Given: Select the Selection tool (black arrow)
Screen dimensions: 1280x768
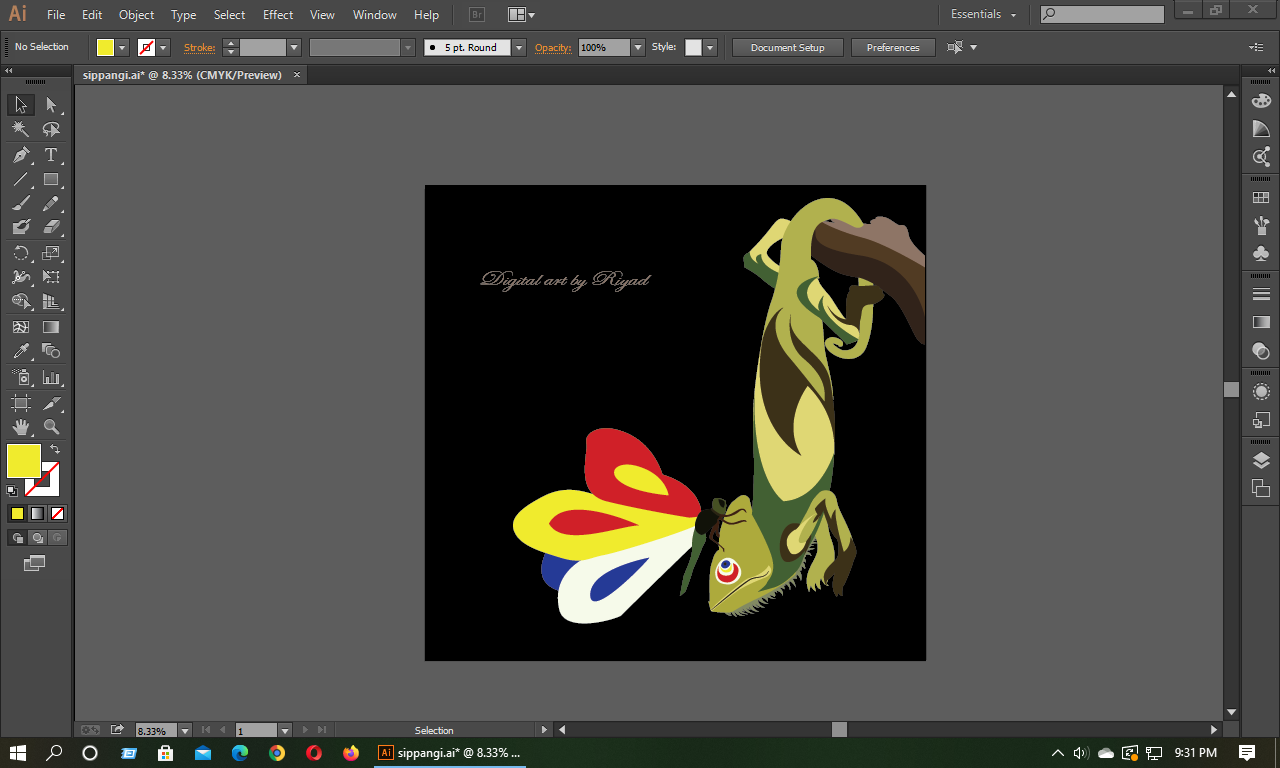Looking at the screenshot, I should [x=21, y=105].
